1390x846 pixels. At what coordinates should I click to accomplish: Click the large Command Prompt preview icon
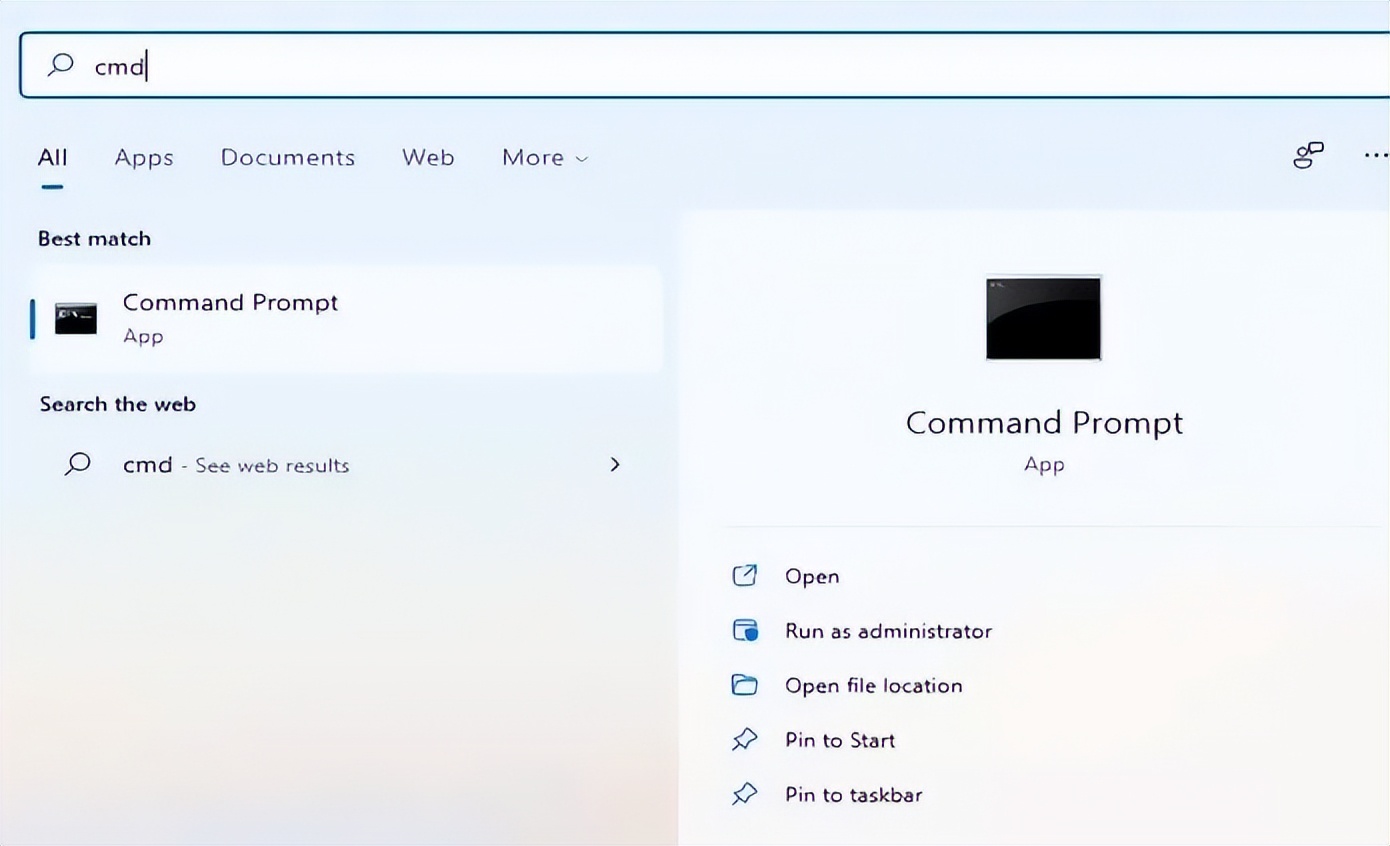point(1043,318)
